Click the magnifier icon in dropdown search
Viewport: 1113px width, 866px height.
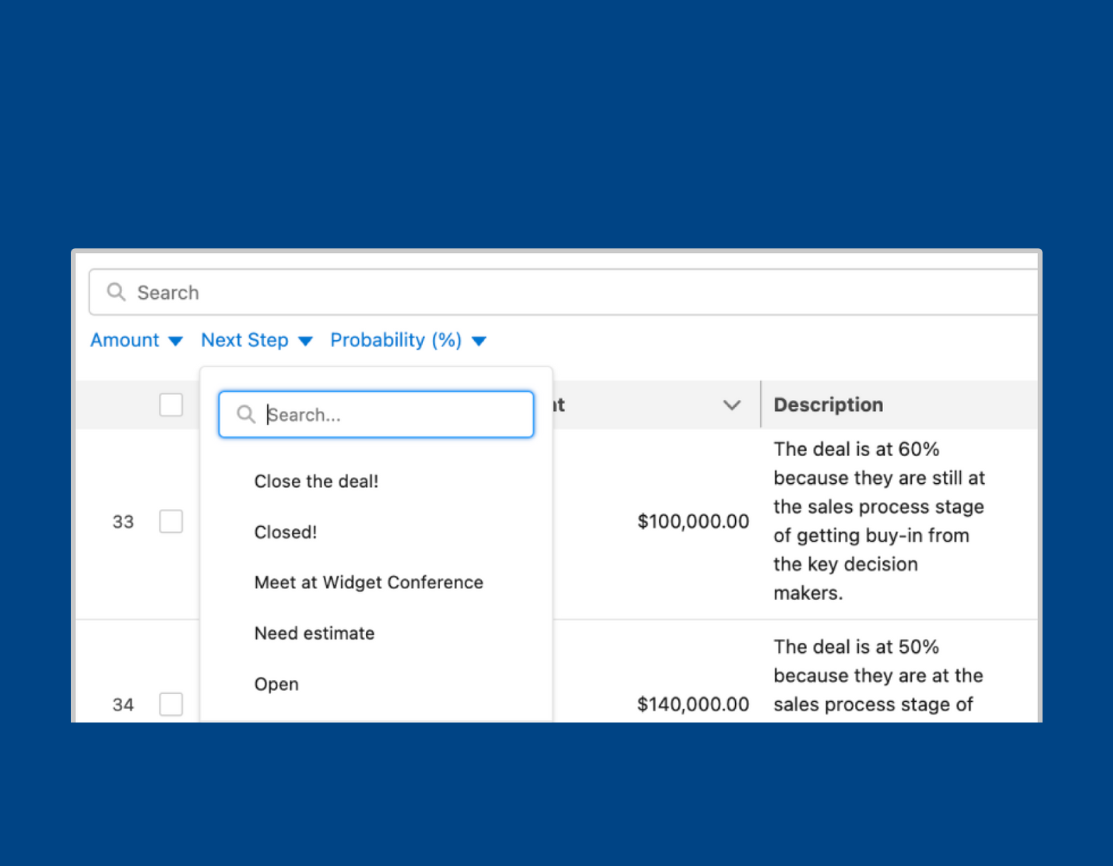(246, 414)
